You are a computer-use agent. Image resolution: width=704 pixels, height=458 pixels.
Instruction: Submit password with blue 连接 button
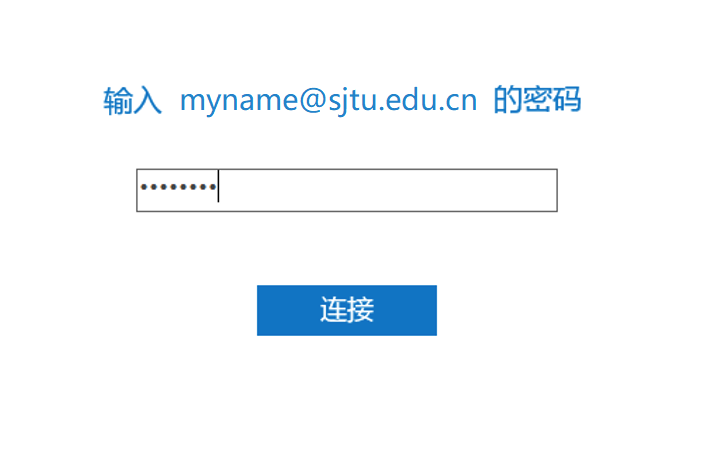[347, 310]
